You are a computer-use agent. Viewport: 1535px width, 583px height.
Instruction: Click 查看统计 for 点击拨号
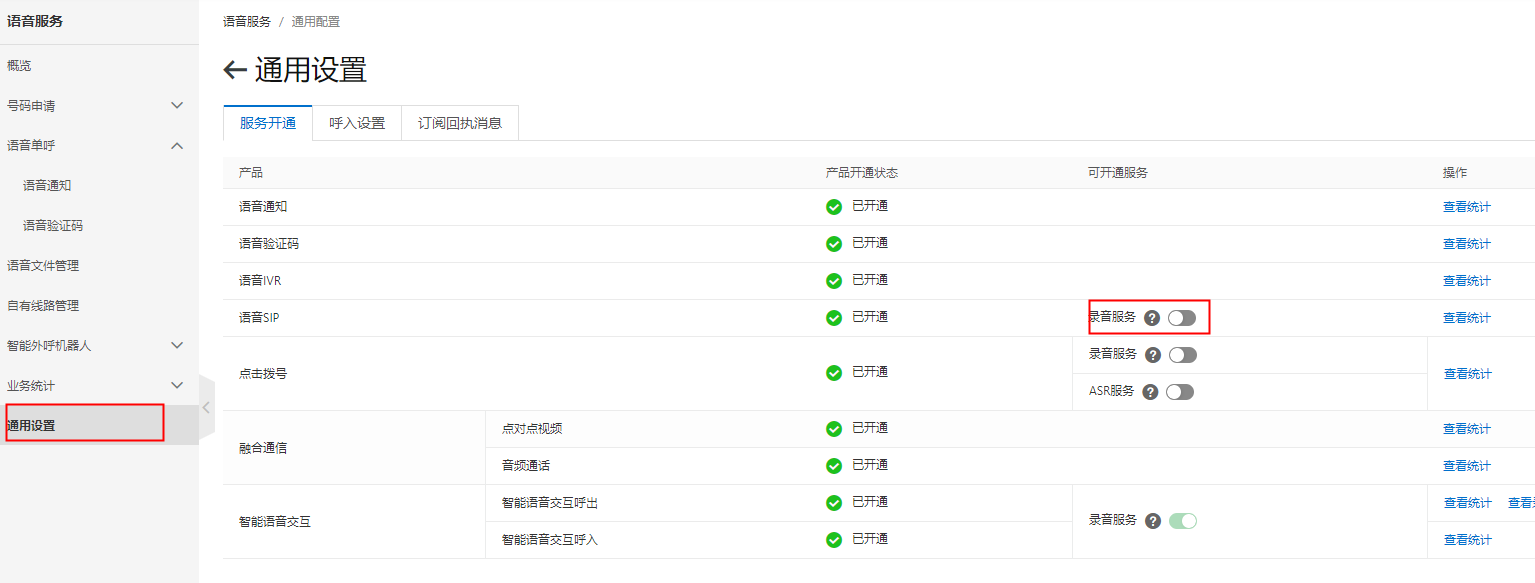[1467, 374]
